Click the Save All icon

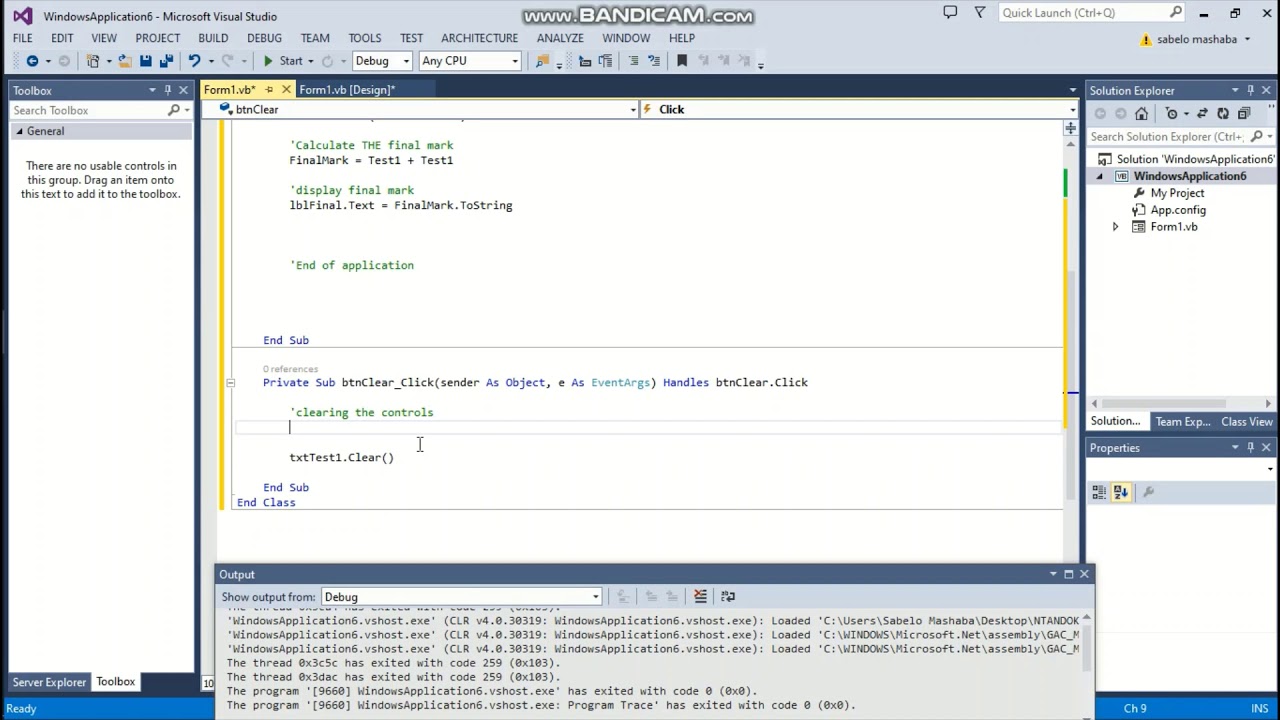coord(166,61)
